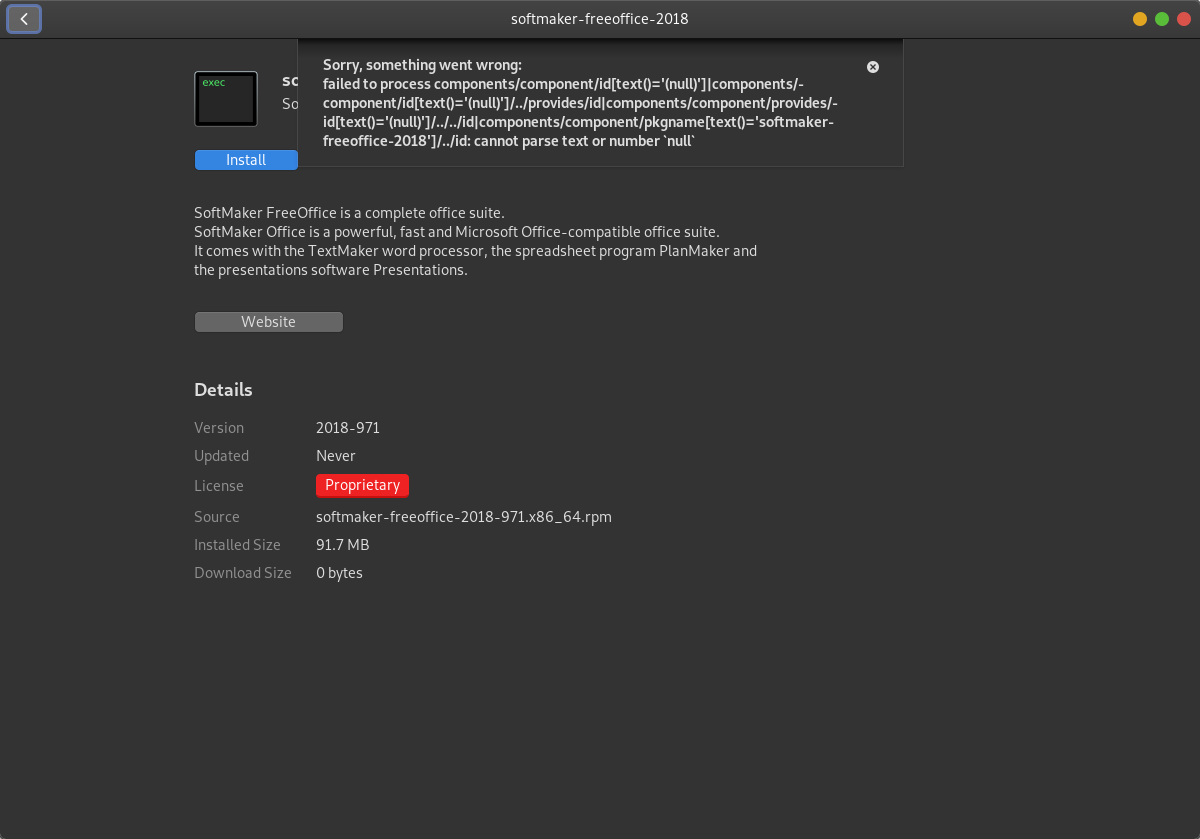Image resolution: width=1200 pixels, height=839 pixels.
Task: Click the Updated value 'Never'
Action: [x=335, y=456]
